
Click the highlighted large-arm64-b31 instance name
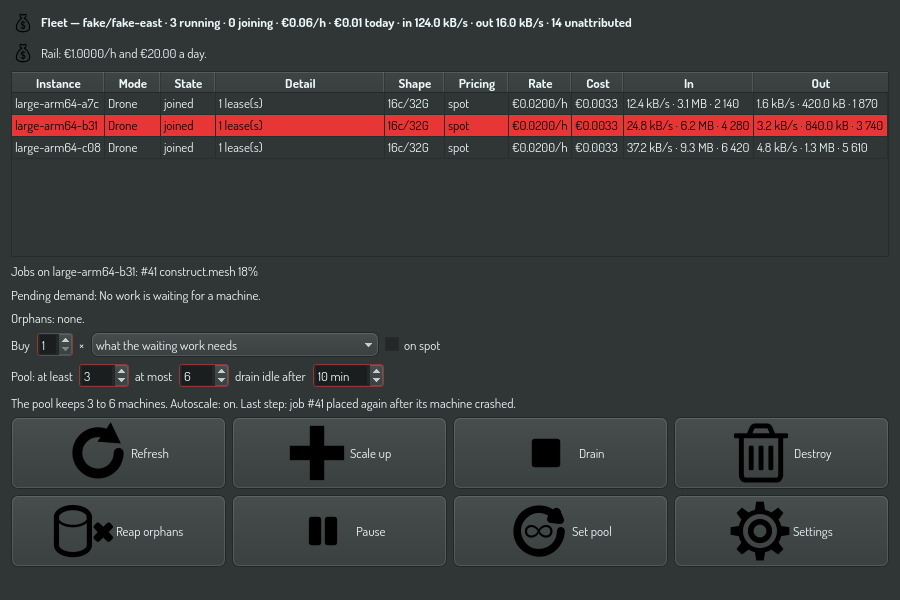coord(56,126)
